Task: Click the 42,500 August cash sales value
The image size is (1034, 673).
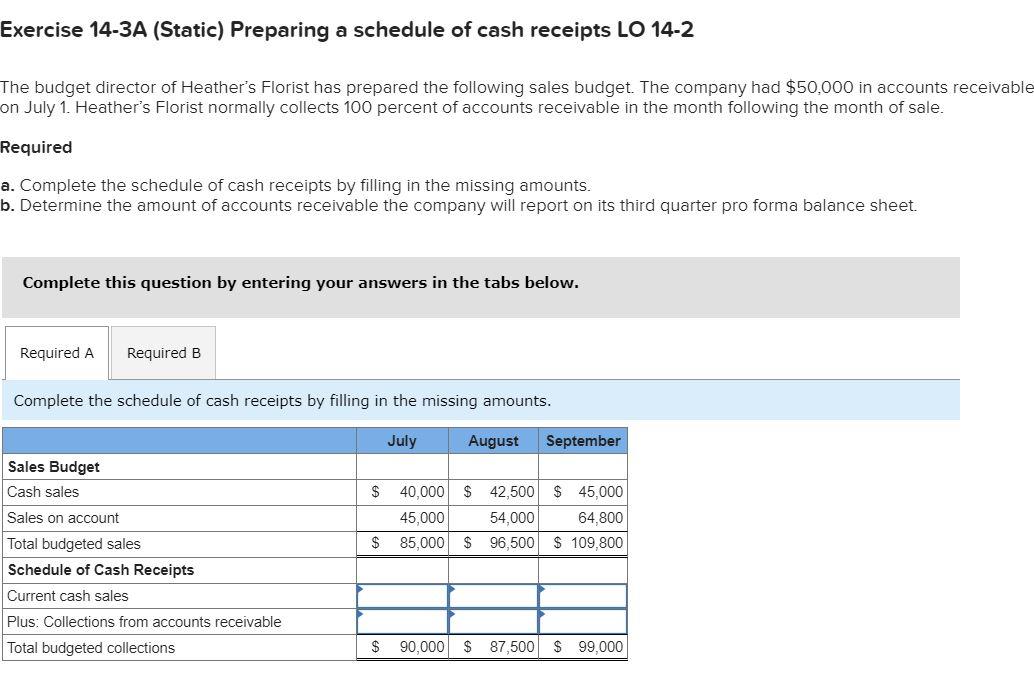Action: pos(512,492)
